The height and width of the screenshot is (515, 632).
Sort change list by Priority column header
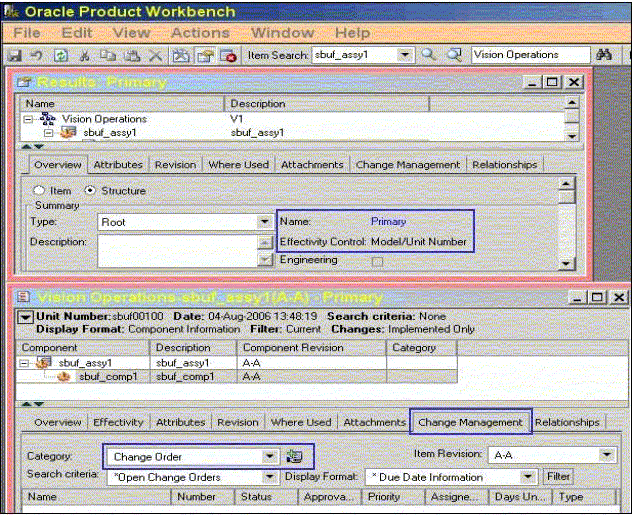393,496
